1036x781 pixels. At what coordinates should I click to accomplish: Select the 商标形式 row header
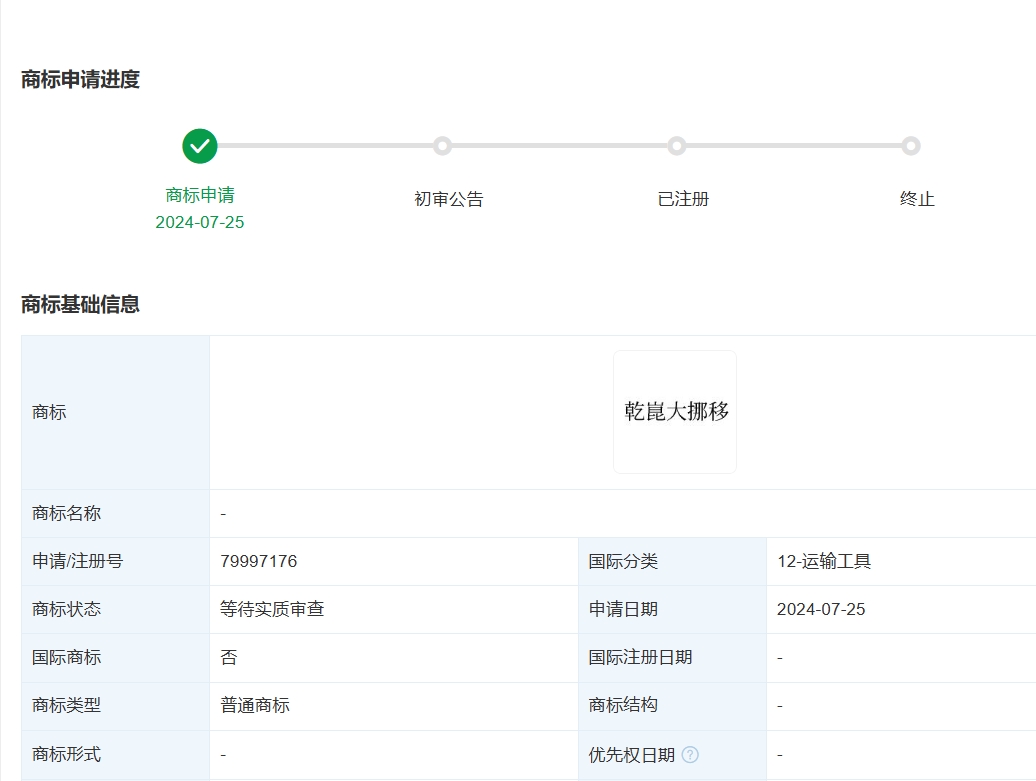click(64, 754)
